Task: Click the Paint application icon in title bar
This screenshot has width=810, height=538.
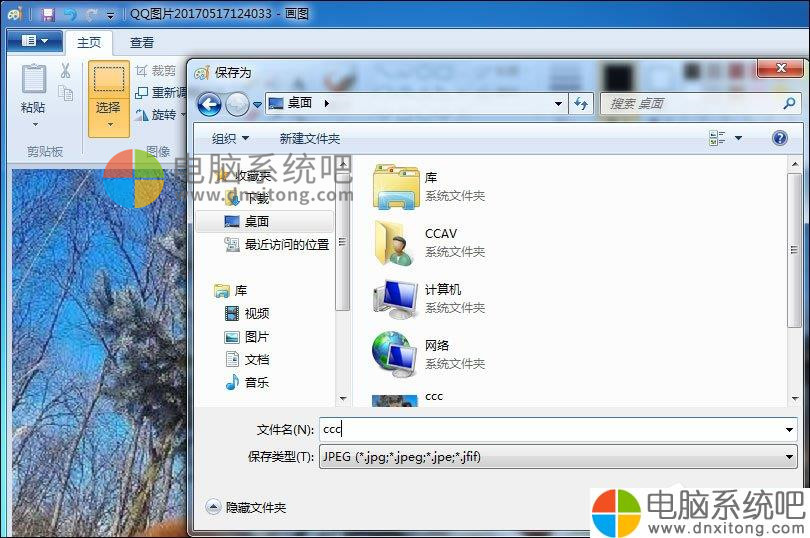Action: pyautogui.click(x=14, y=14)
